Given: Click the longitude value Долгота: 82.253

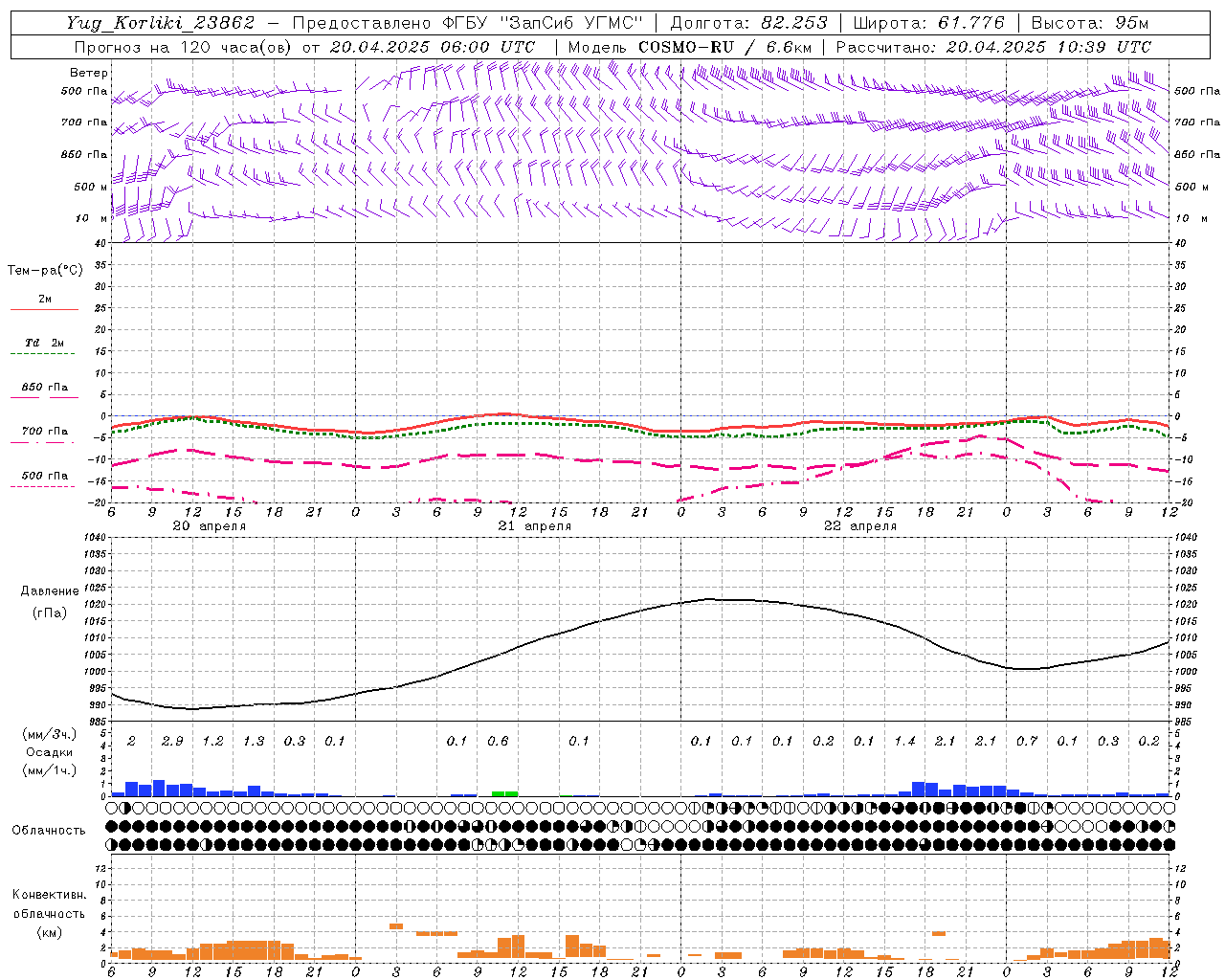Looking at the screenshot, I should (x=748, y=23).
